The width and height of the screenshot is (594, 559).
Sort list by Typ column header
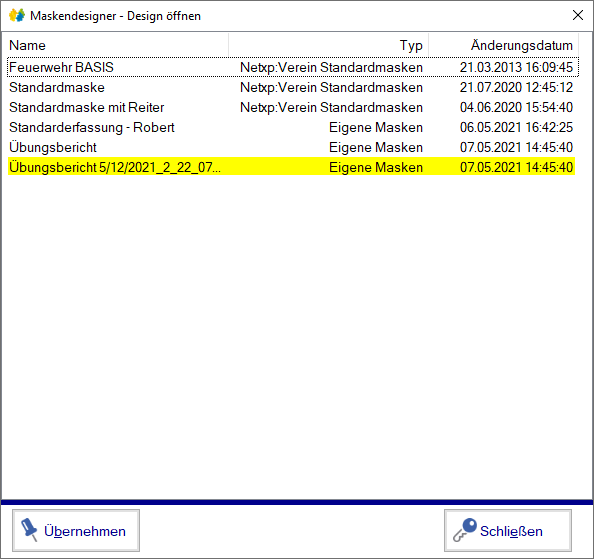[329, 45]
